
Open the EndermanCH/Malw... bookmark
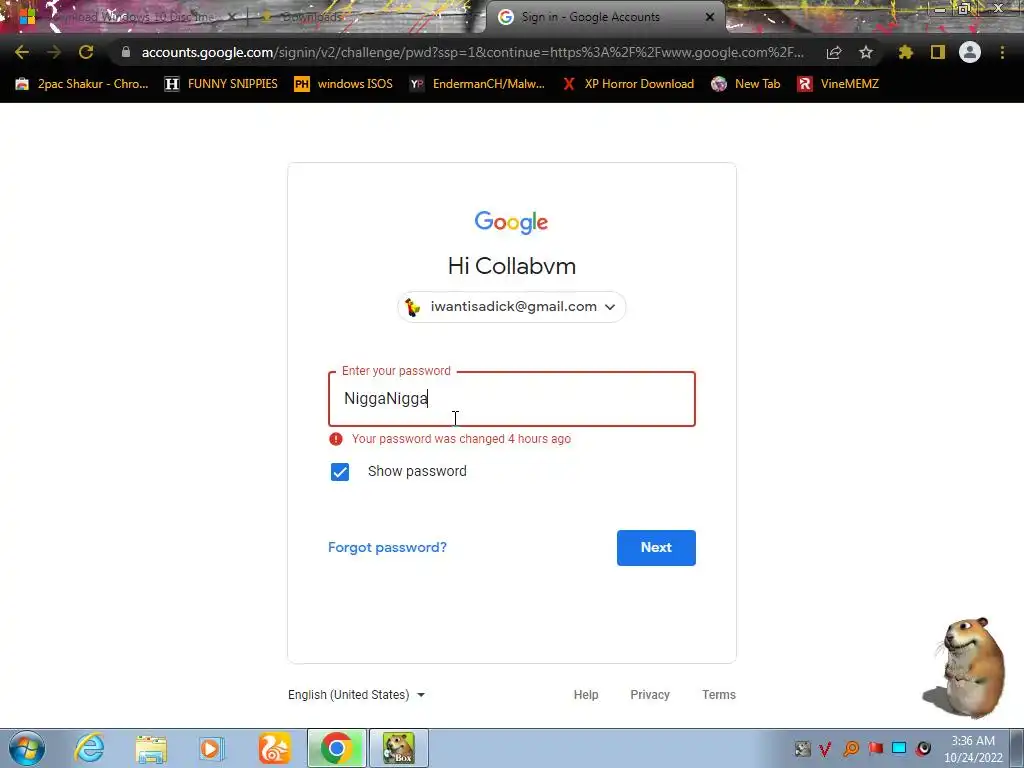pos(477,84)
